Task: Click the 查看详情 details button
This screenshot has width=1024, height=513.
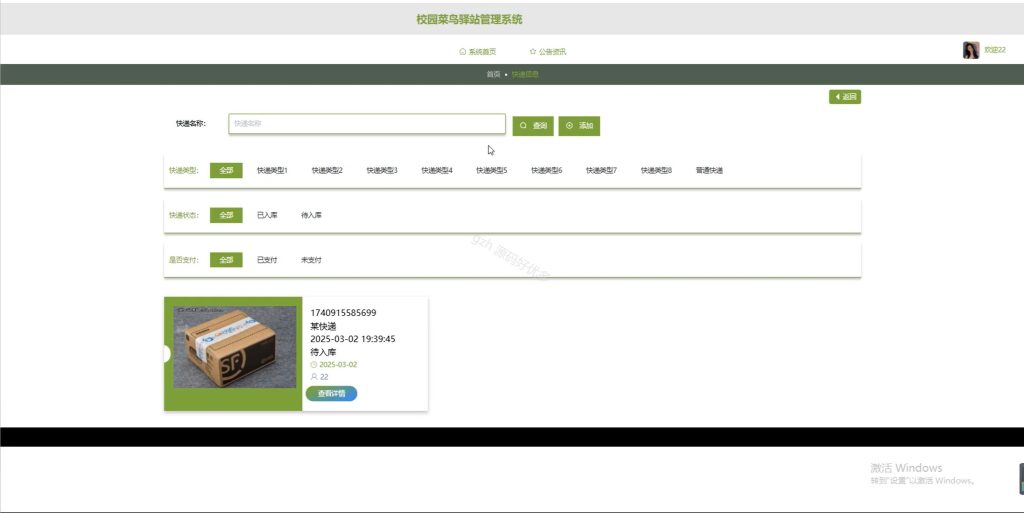Action: point(331,394)
